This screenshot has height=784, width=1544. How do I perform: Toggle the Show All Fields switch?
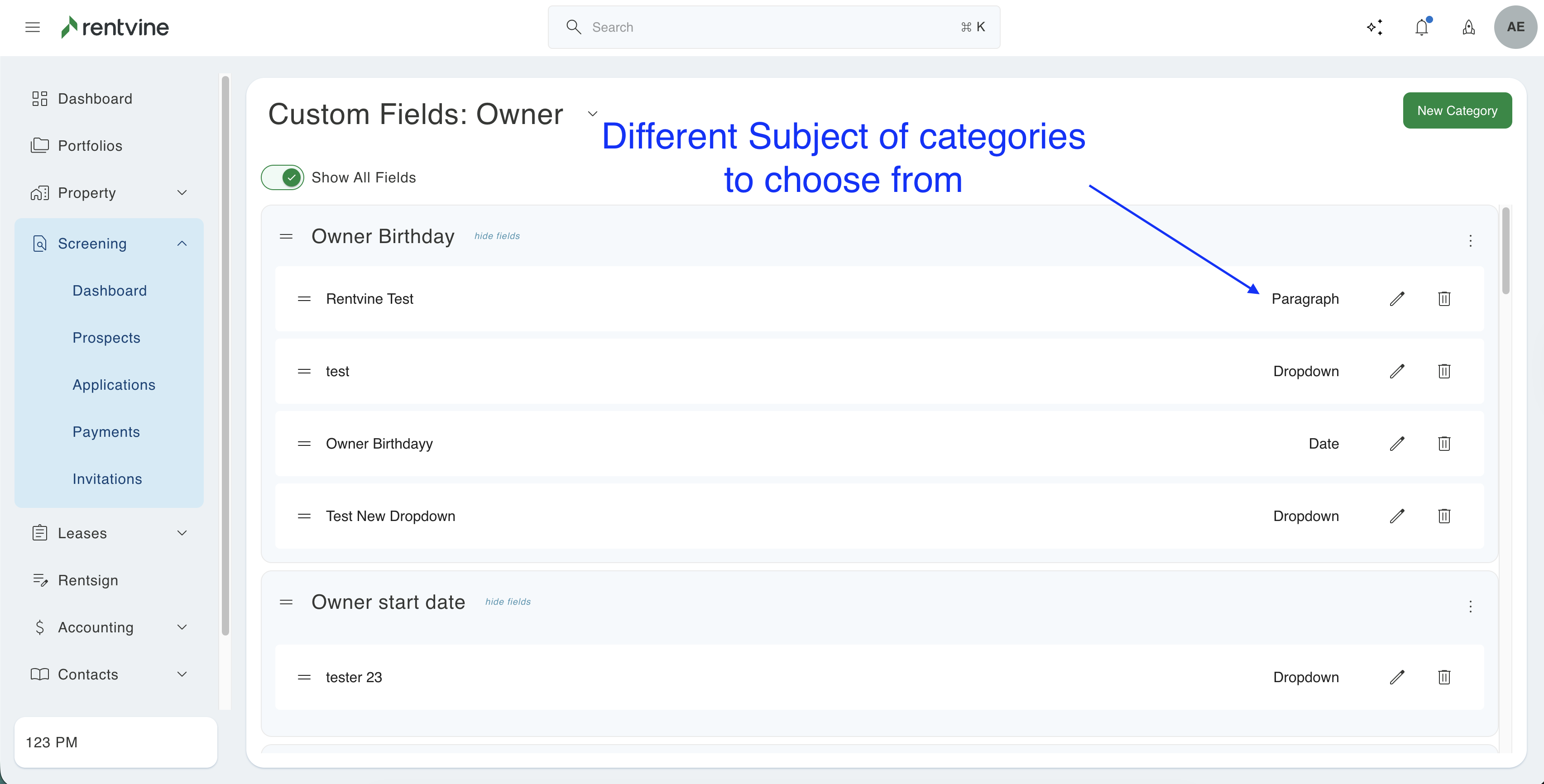(x=282, y=177)
